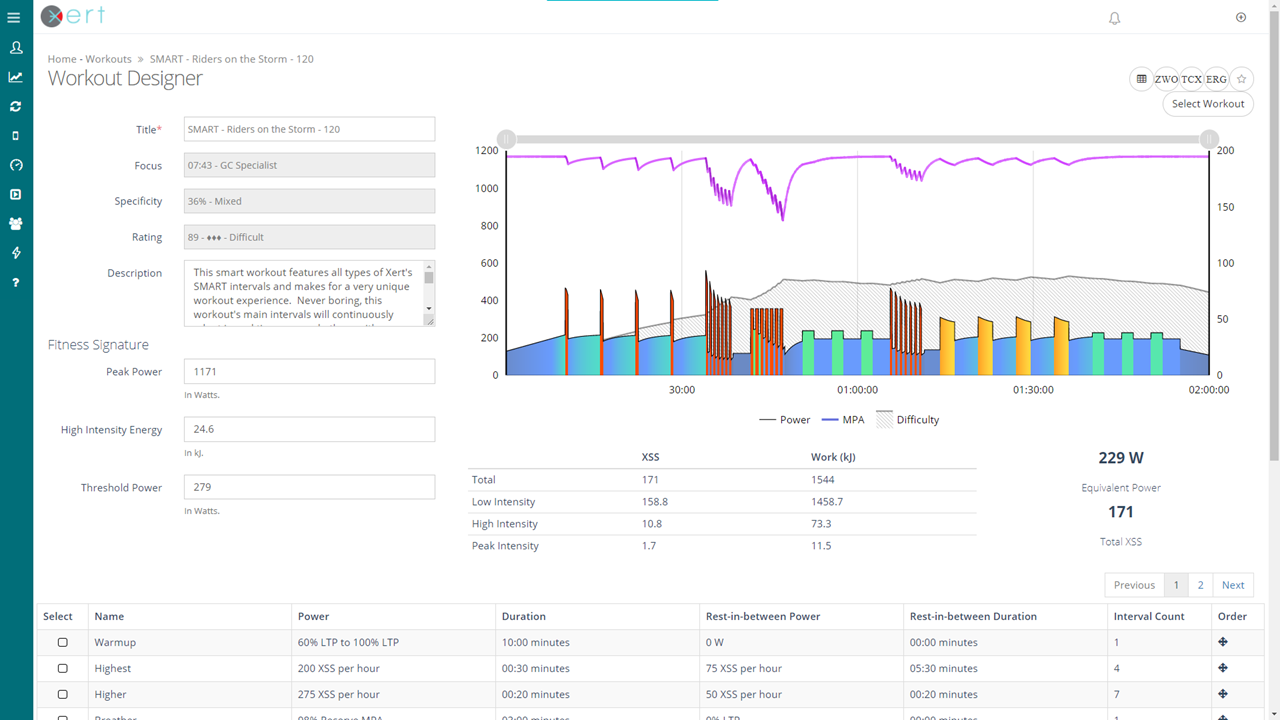Open the group community sidebar icon

point(16,224)
